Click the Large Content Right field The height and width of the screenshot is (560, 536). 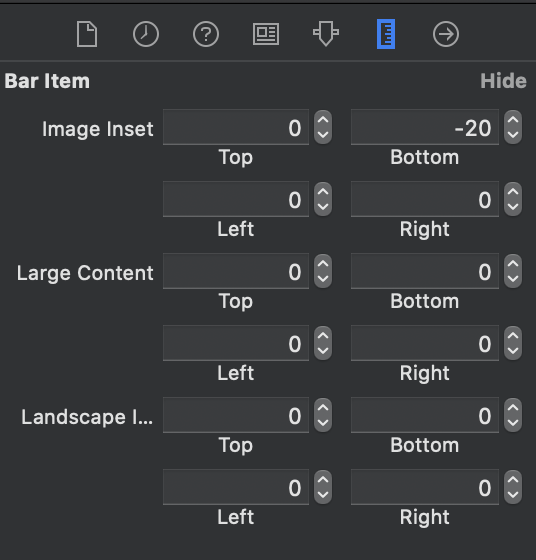(425, 343)
